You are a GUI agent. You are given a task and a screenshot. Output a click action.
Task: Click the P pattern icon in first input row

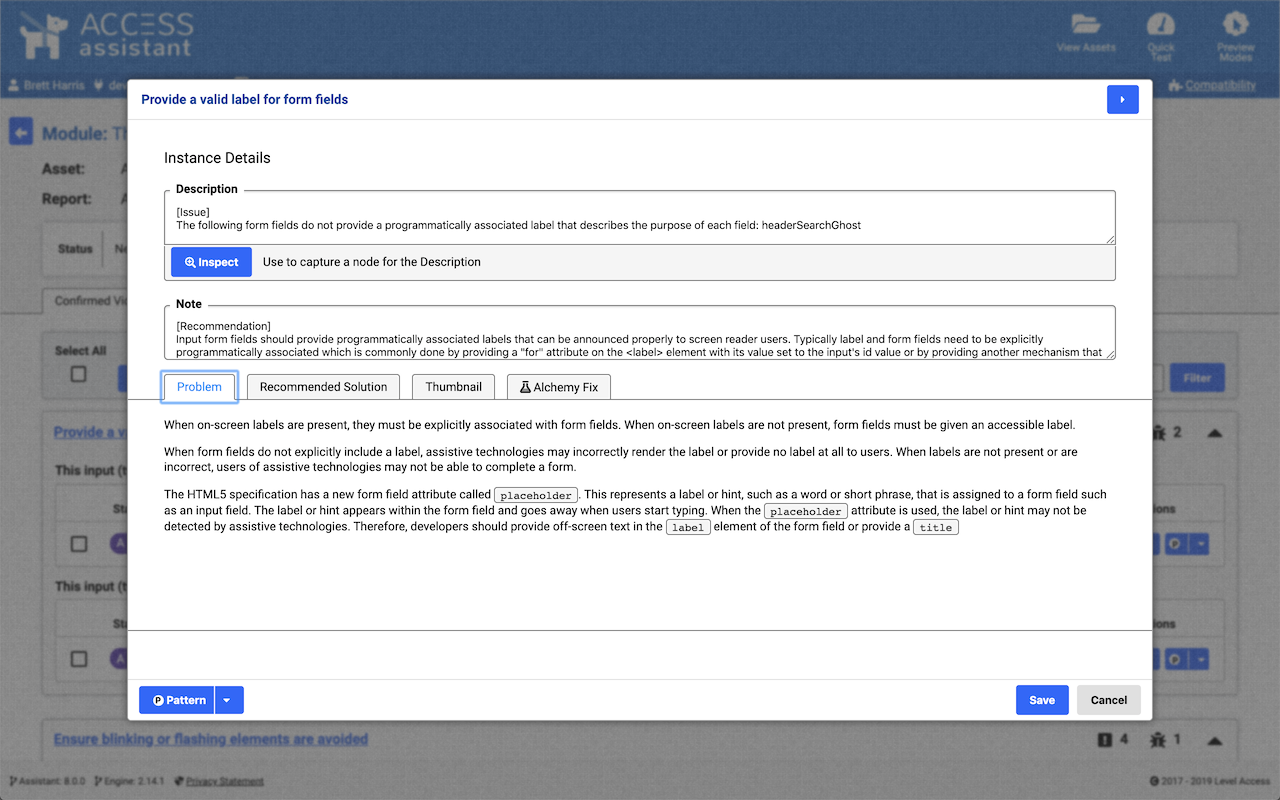pos(1175,545)
